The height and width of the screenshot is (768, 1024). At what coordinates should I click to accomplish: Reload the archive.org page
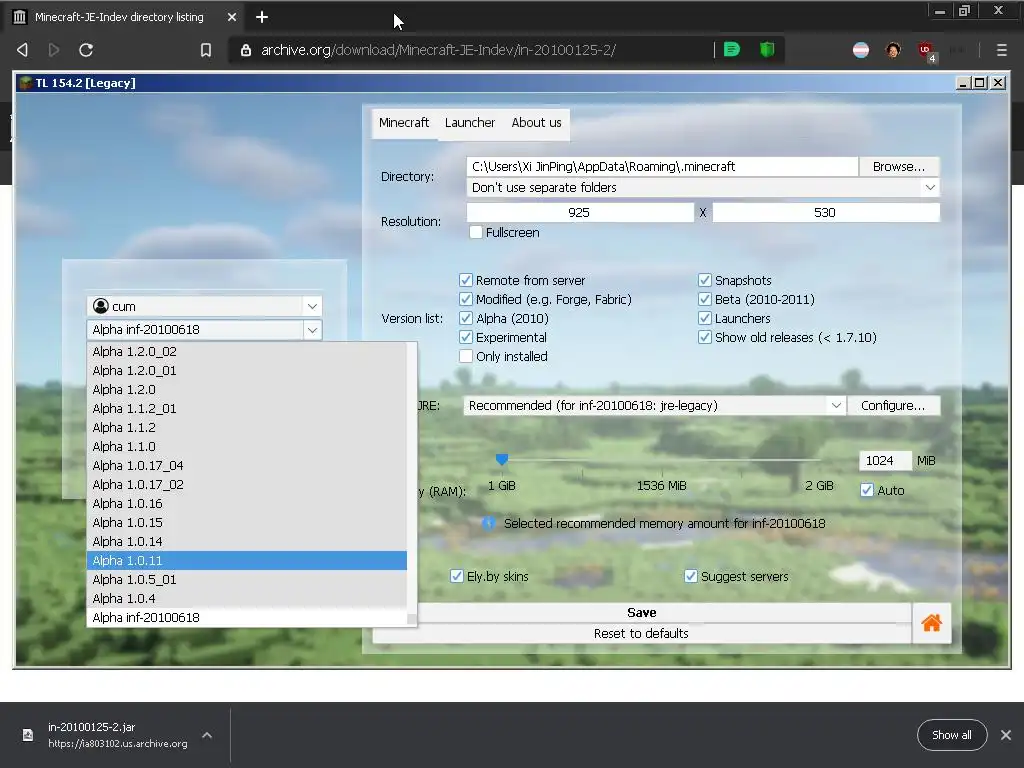[x=86, y=50]
